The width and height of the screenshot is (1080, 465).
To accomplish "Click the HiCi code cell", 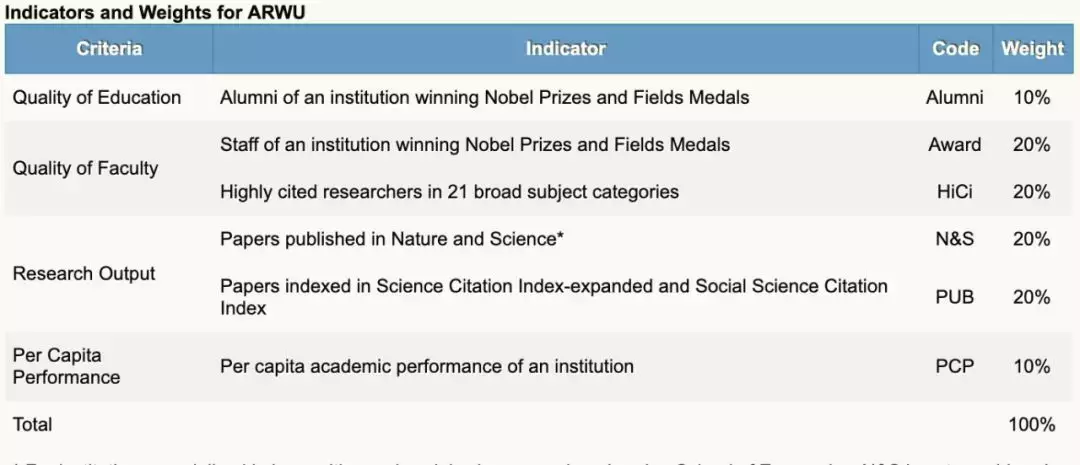I will coord(955,192).
